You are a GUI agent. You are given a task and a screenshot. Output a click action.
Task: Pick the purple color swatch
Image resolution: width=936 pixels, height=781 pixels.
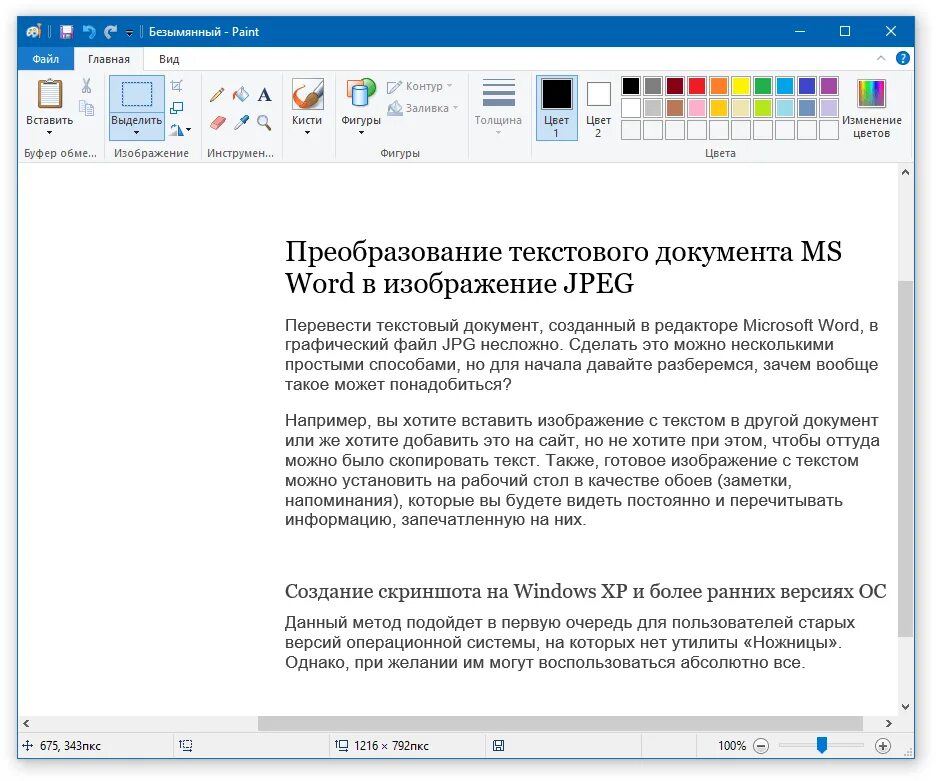pos(829,86)
